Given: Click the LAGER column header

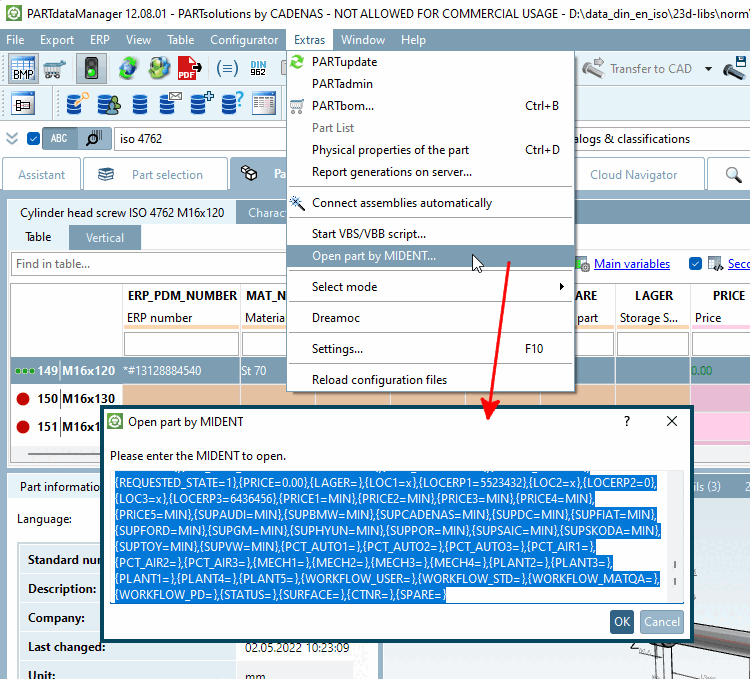Looking at the screenshot, I should click(653, 296).
